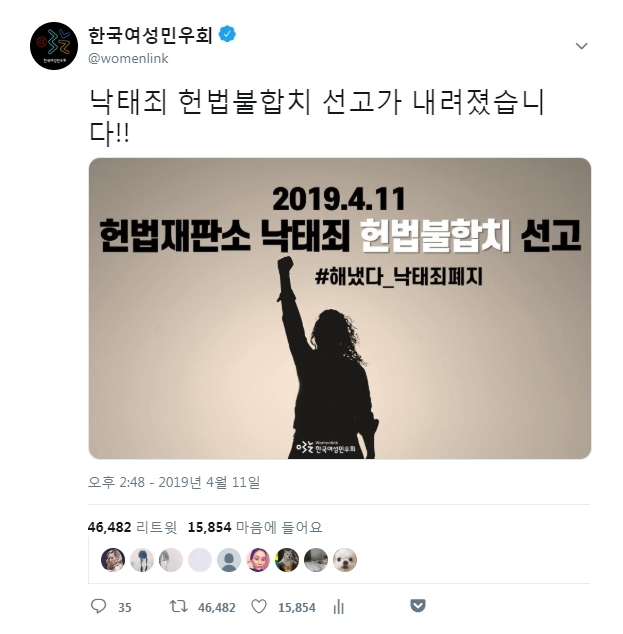This screenshot has height=634, width=623.
Task: Open the tweet options chevron menu
Action: [x=581, y=46]
